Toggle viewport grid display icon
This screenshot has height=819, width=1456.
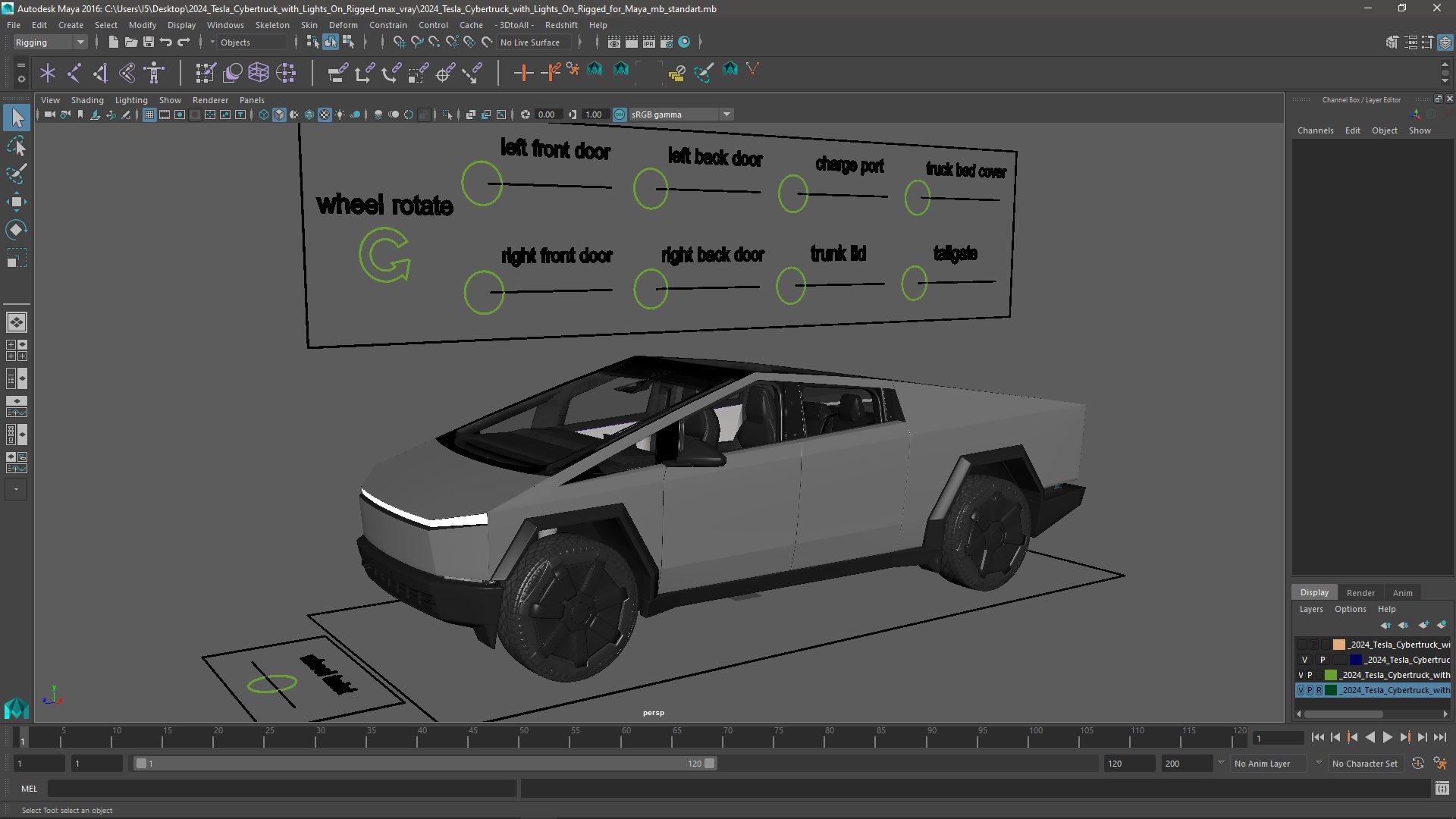149,115
